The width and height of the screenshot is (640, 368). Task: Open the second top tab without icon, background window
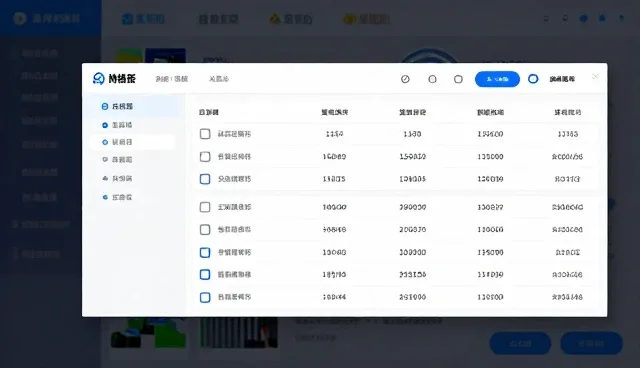(218, 19)
